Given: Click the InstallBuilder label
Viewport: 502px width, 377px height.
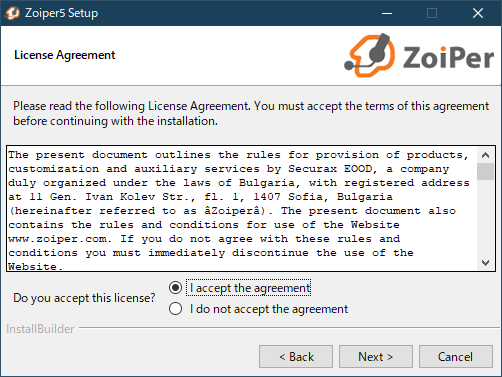Looking at the screenshot, I should pyautogui.click(x=40, y=329).
